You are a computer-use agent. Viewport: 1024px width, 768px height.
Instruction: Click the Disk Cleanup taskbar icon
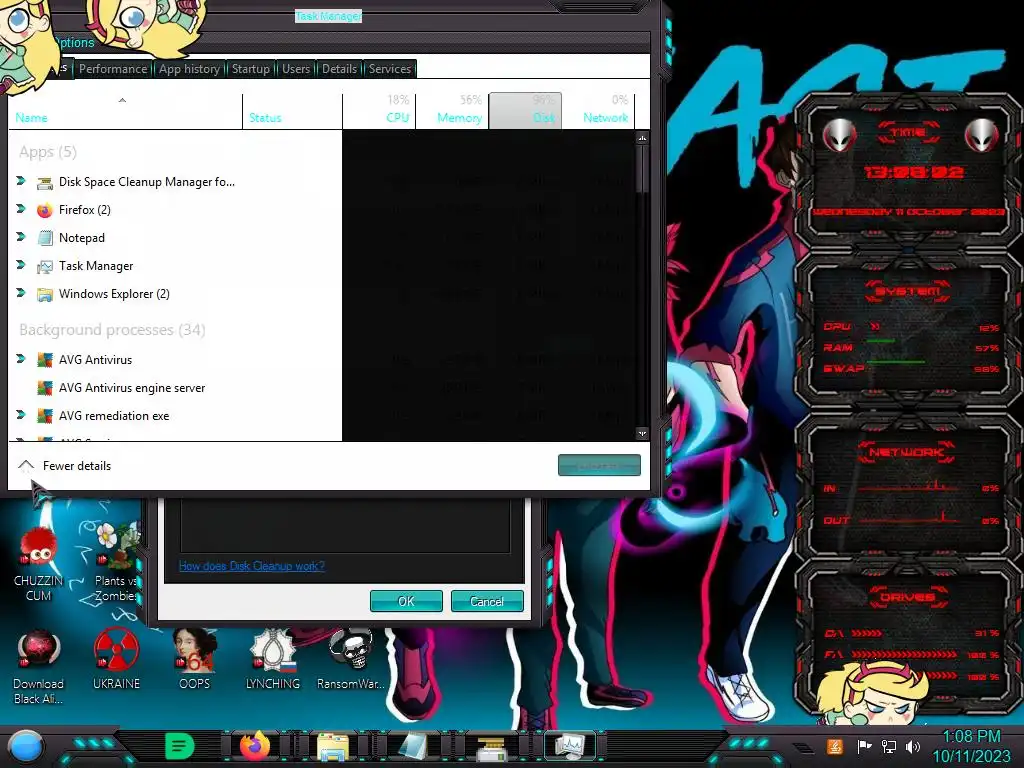491,748
